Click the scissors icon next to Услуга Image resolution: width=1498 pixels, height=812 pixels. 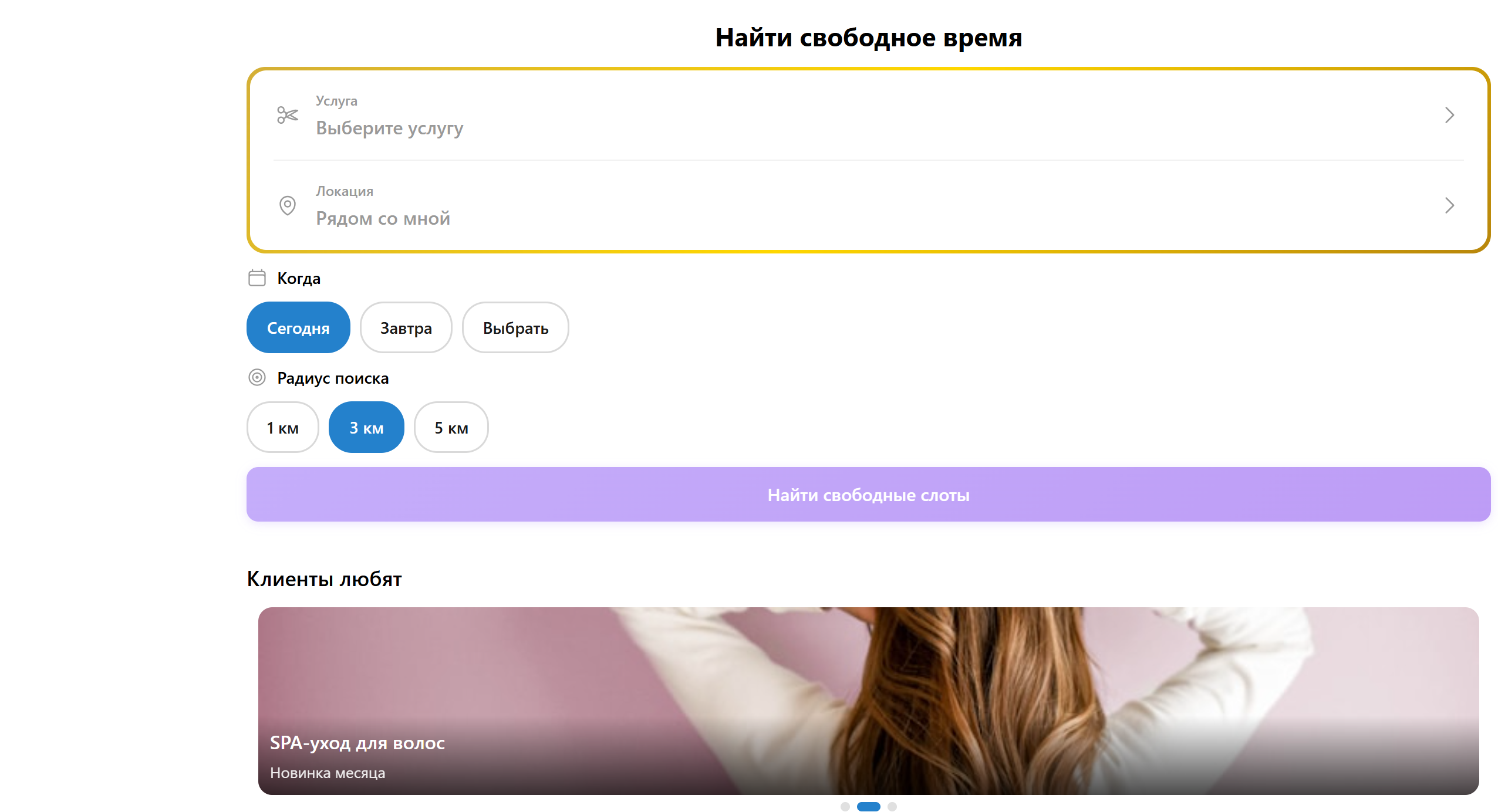pos(288,115)
